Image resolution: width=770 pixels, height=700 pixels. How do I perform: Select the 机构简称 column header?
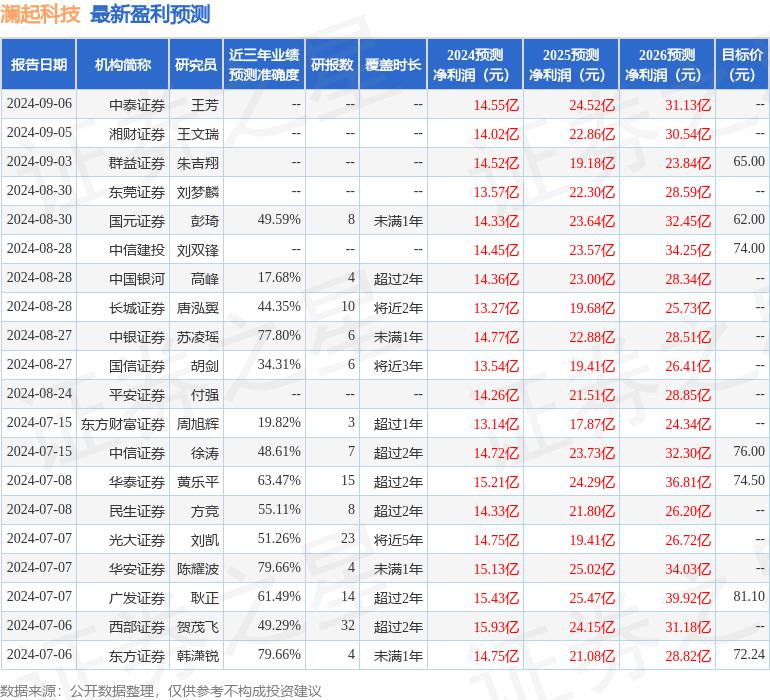[123, 64]
